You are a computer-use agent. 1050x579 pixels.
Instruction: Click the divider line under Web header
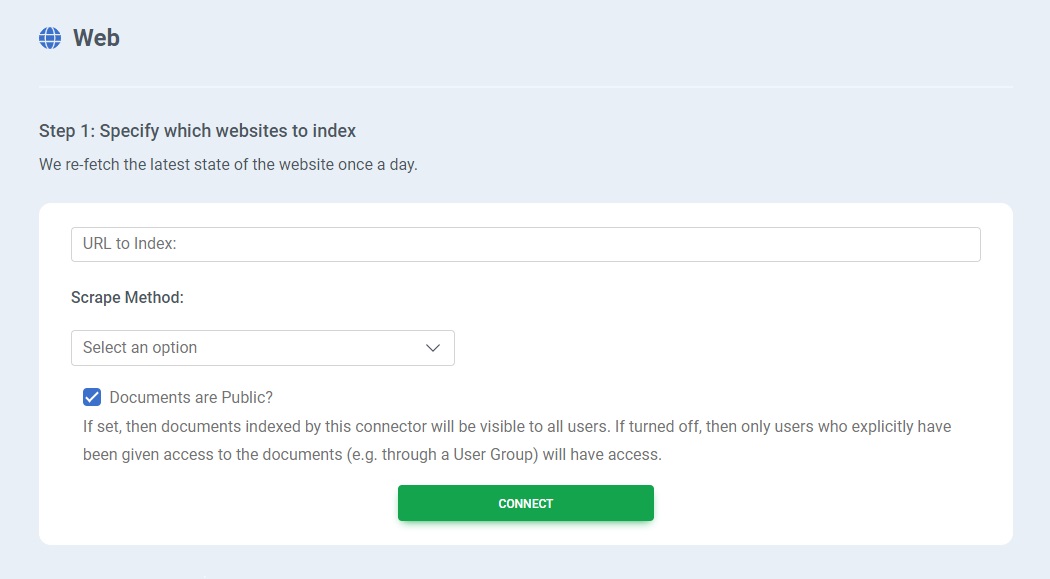525,87
